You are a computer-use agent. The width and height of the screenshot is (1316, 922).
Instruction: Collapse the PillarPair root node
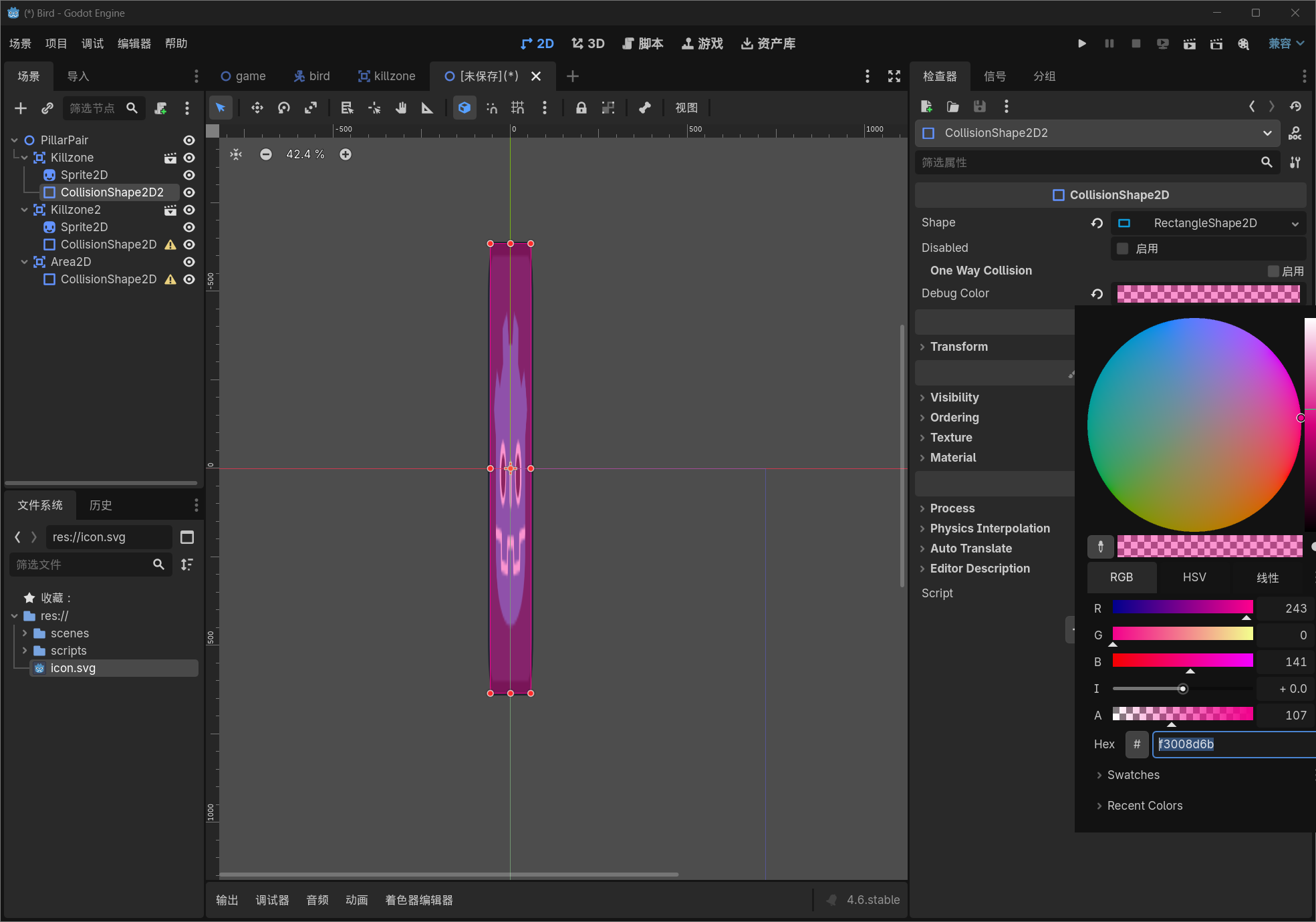(15, 140)
